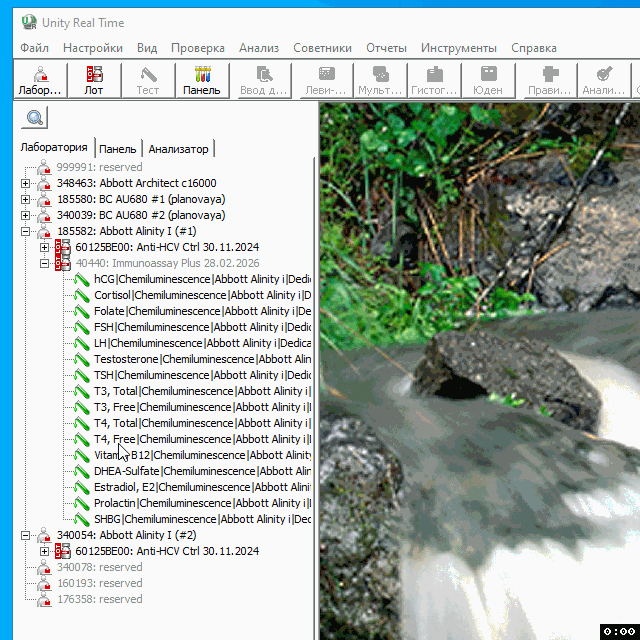Expand the Abbott Architect c16000 node
This screenshot has width=640, height=640.
[26, 184]
